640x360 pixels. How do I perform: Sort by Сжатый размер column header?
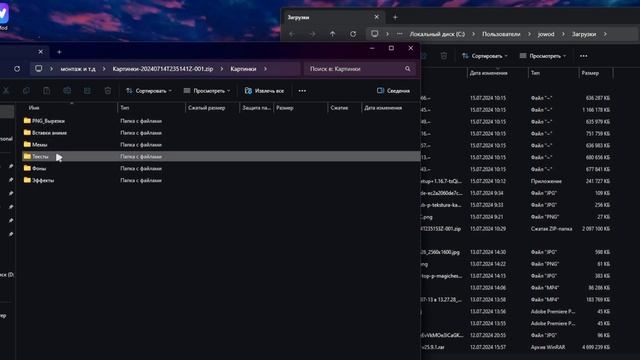click(207, 108)
